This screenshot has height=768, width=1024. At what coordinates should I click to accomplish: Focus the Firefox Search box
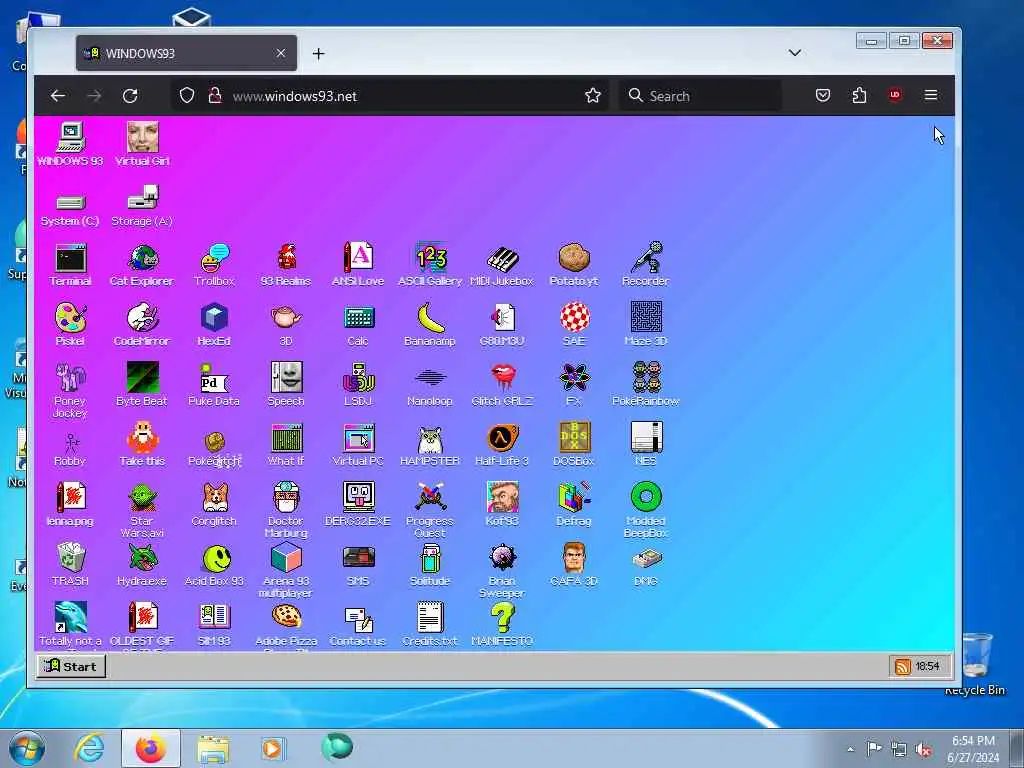700,96
